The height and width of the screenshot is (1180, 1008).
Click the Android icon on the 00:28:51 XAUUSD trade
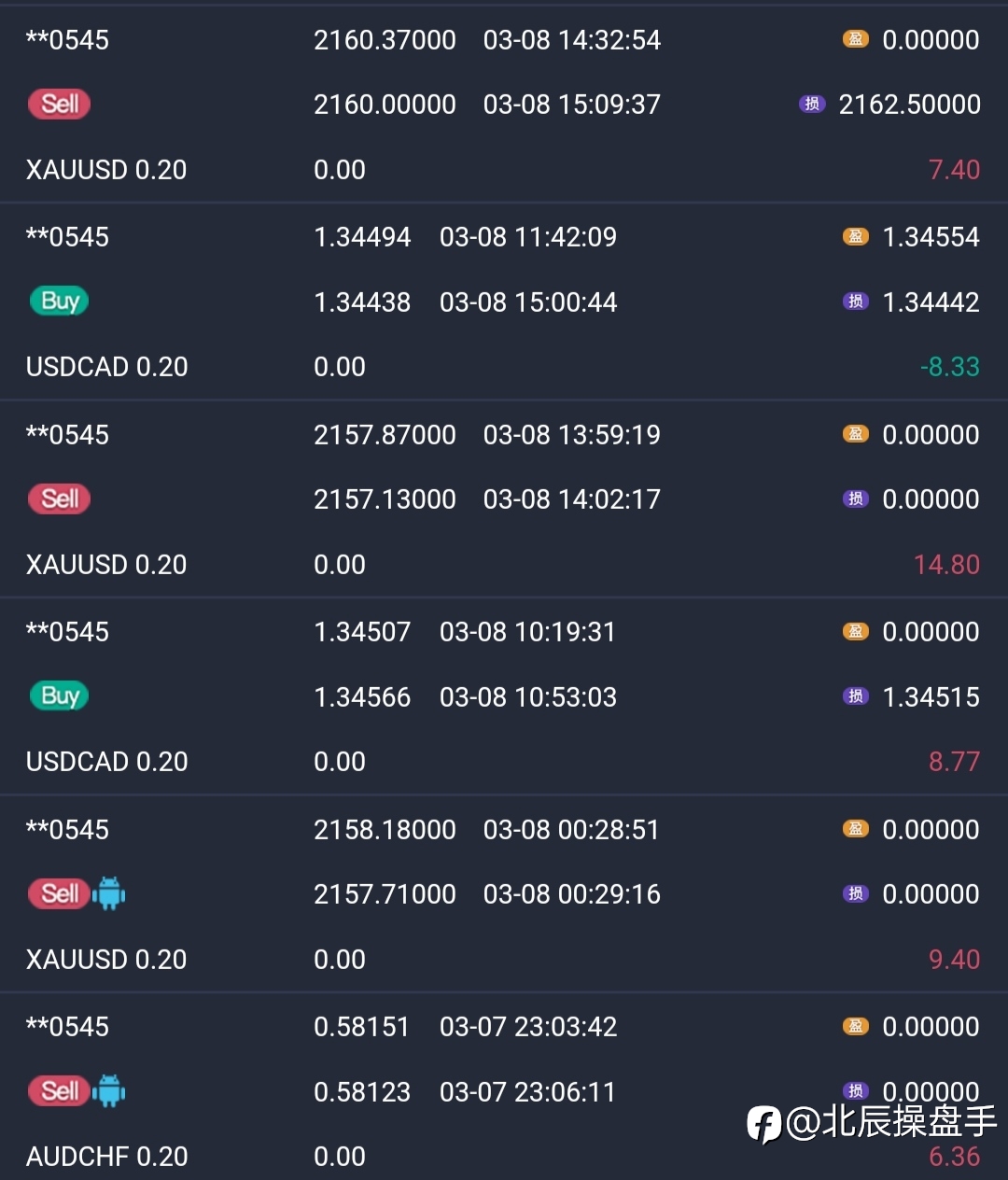click(x=109, y=894)
